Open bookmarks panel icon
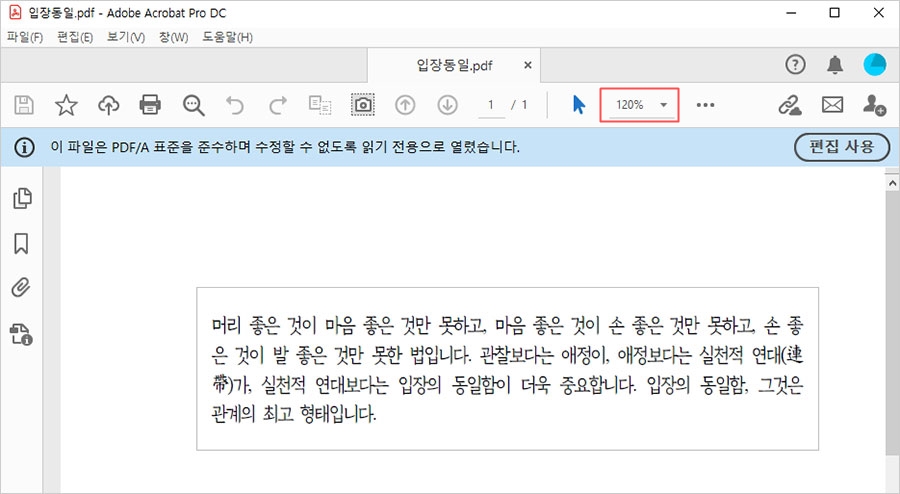The height and width of the screenshot is (494, 900). [21, 243]
